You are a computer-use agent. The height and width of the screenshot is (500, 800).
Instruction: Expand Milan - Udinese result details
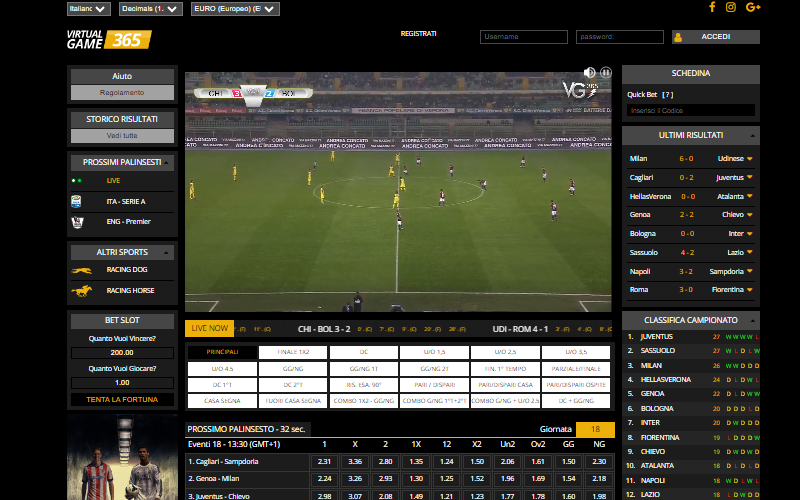[749, 159]
